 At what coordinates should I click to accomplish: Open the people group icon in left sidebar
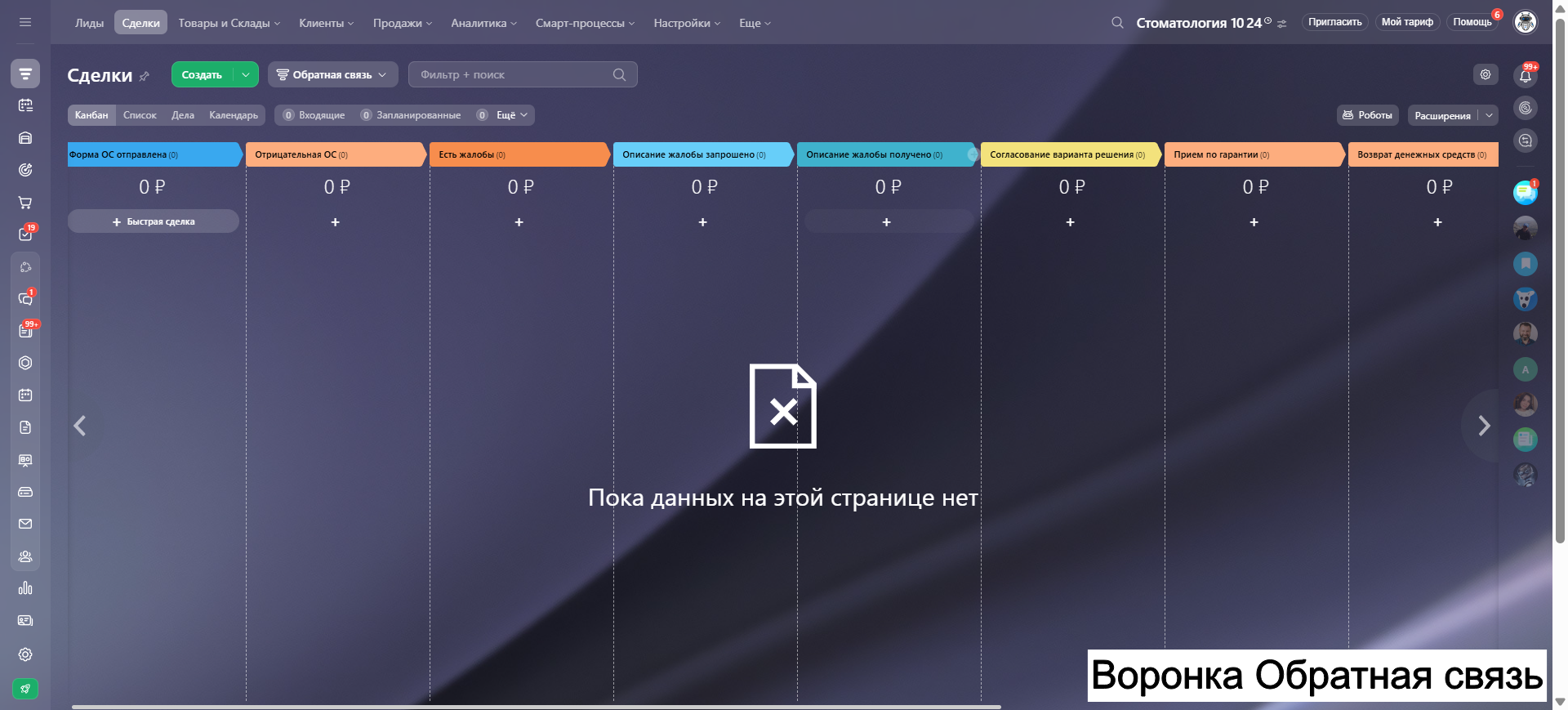coord(25,556)
